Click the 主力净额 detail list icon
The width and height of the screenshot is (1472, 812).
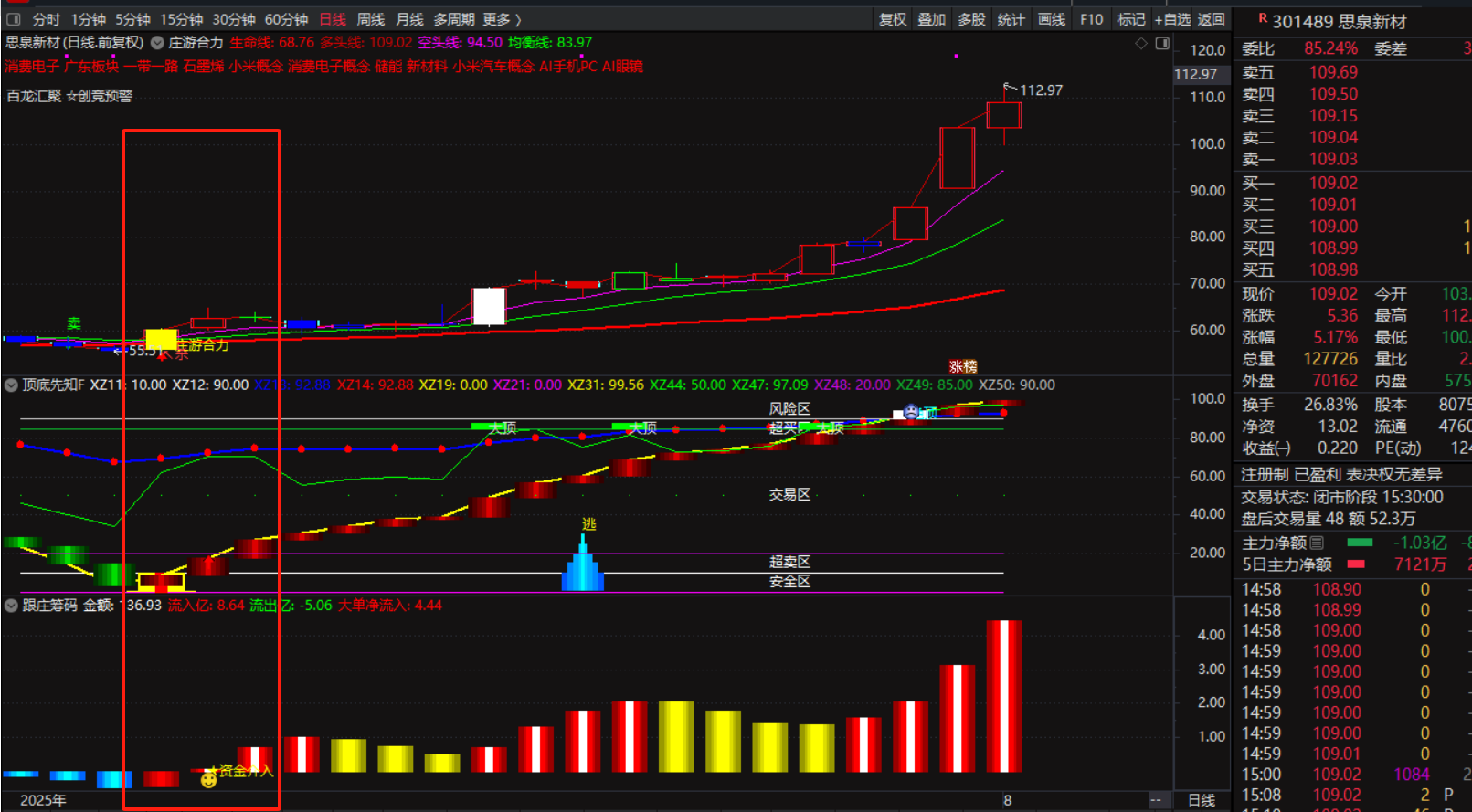1317,543
